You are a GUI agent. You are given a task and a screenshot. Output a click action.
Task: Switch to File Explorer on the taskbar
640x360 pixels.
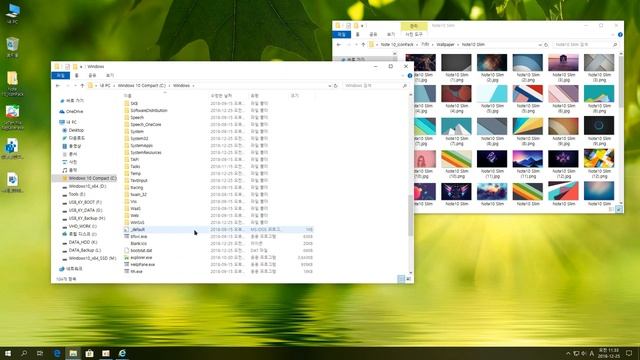point(73,353)
